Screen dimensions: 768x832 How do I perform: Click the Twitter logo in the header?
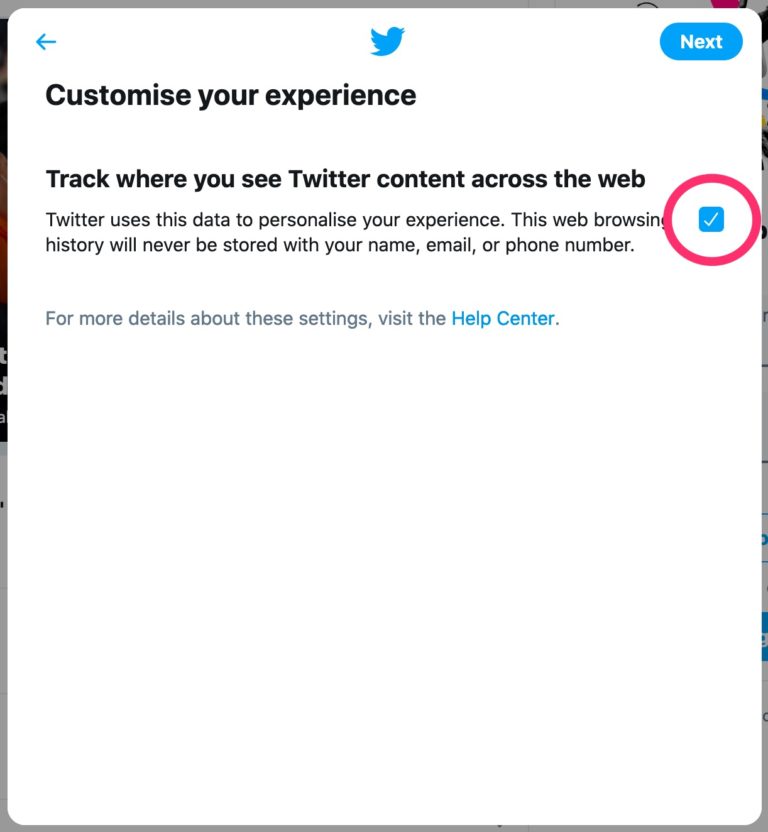coord(387,41)
